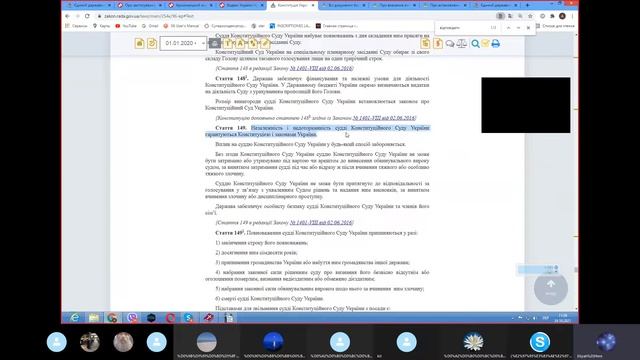Go to next find-in-page match
The height and width of the screenshot is (360, 640).
(518, 28)
